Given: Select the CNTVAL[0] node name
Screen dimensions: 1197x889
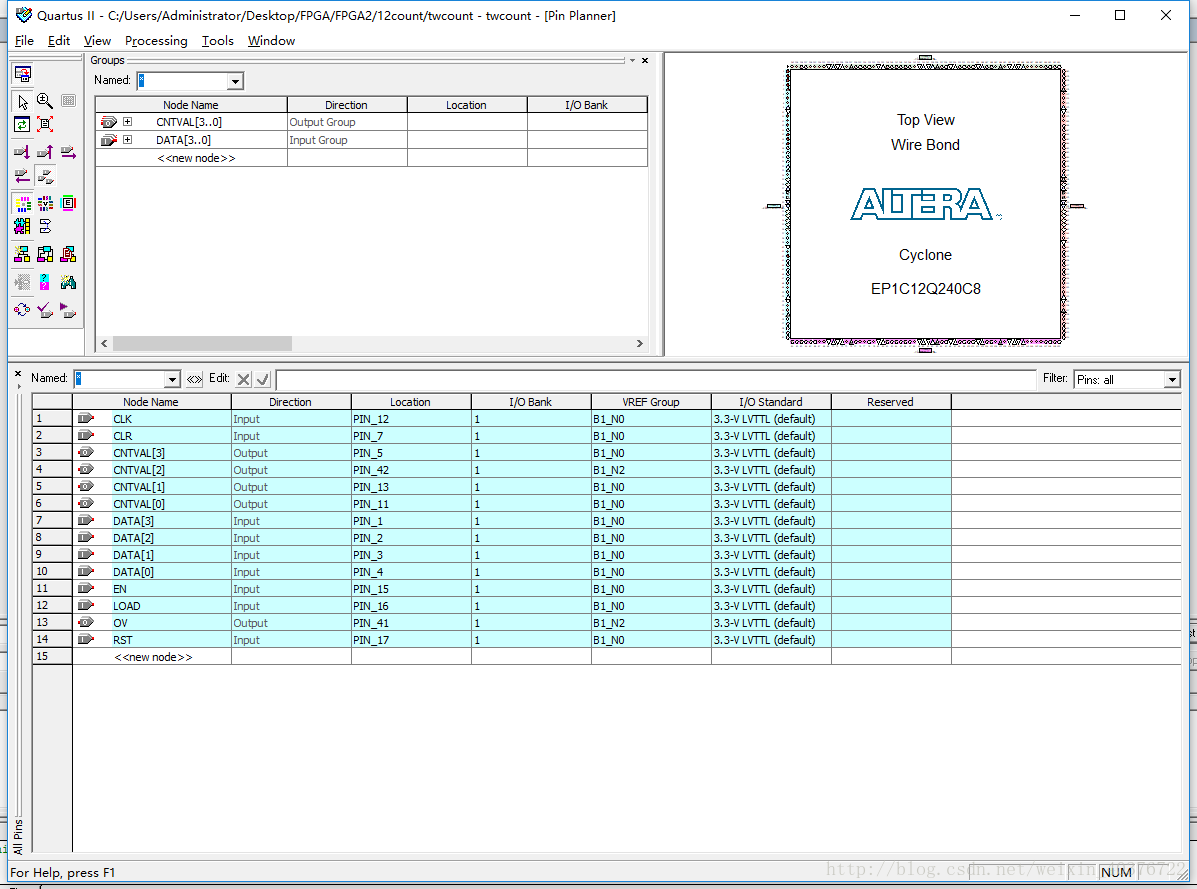Looking at the screenshot, I should [x=138, y=504].
